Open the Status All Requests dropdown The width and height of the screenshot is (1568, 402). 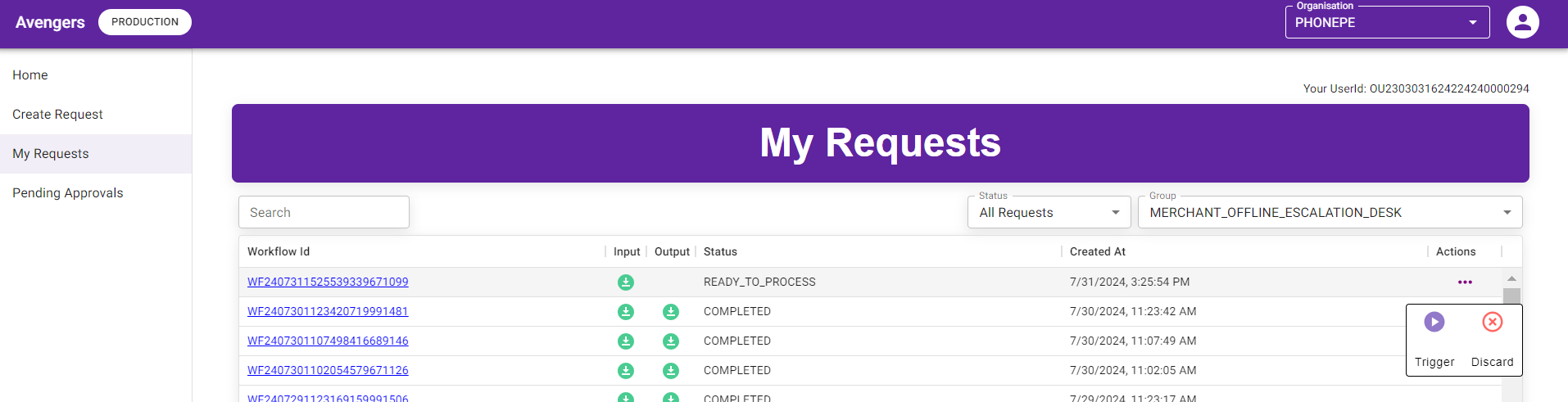pos(1049,212)
